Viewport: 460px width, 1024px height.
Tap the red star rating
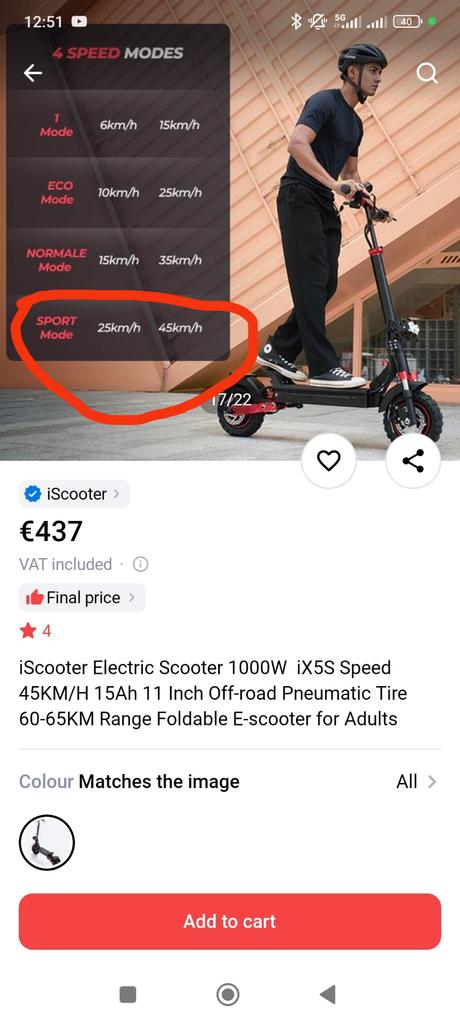pos(28,631)
